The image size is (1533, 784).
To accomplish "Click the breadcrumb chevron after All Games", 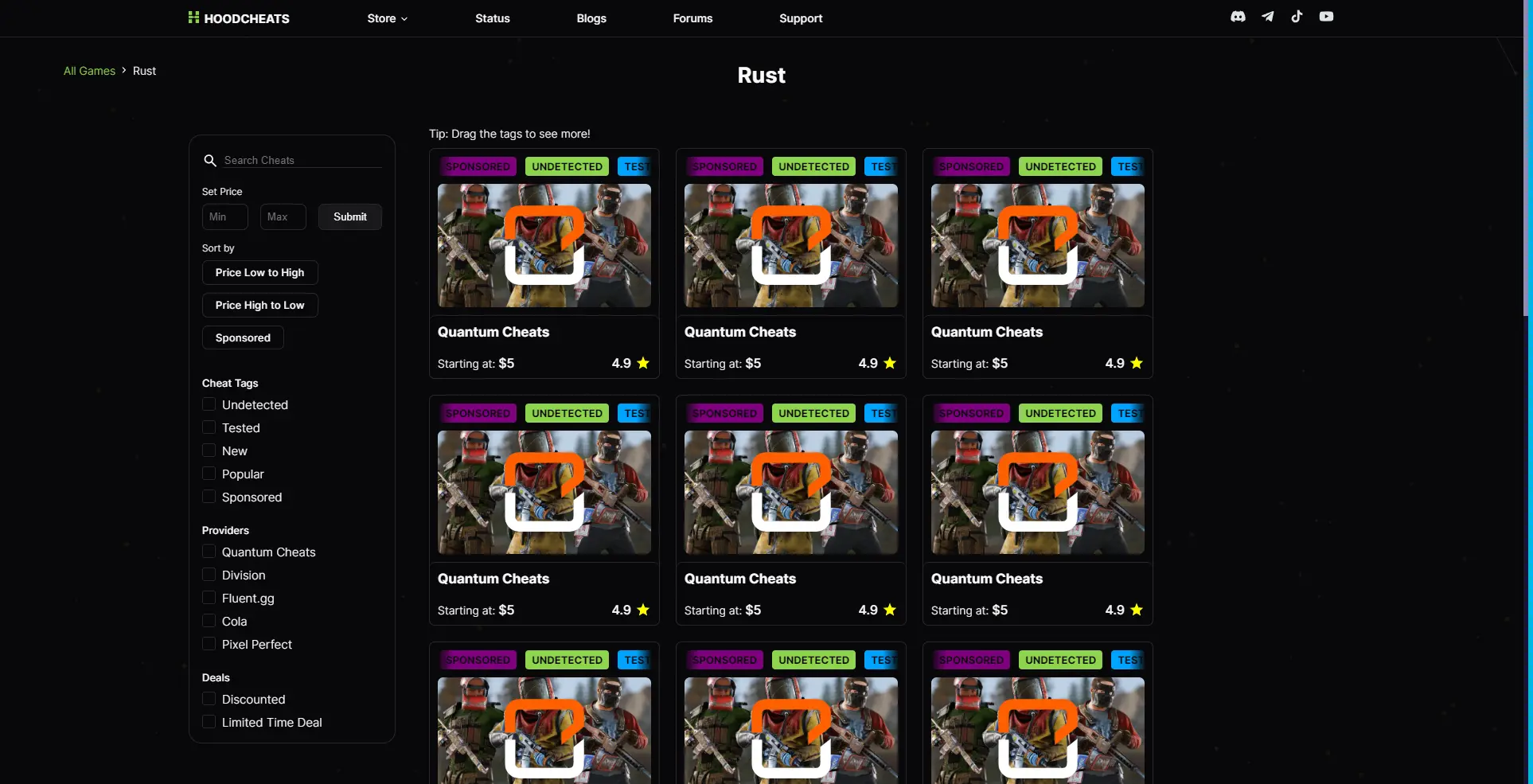I will point(124,71).
